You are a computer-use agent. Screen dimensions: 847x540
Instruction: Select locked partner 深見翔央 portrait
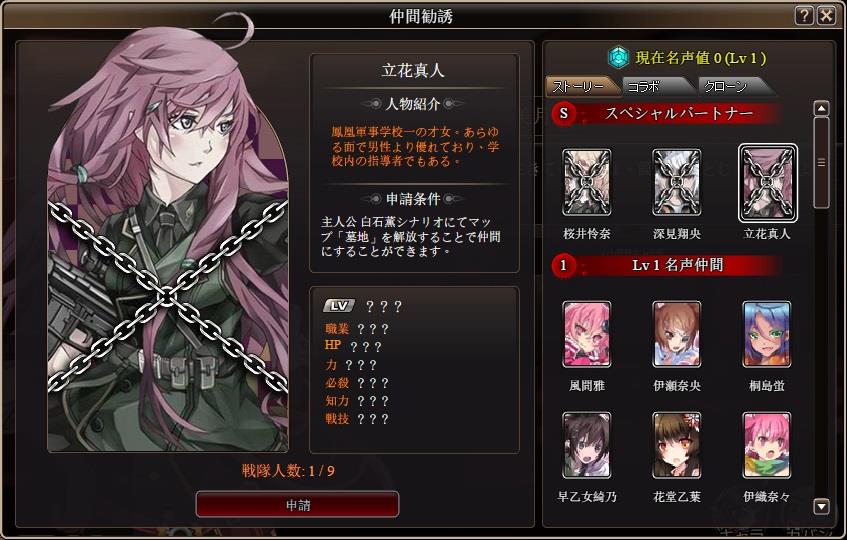677,183
